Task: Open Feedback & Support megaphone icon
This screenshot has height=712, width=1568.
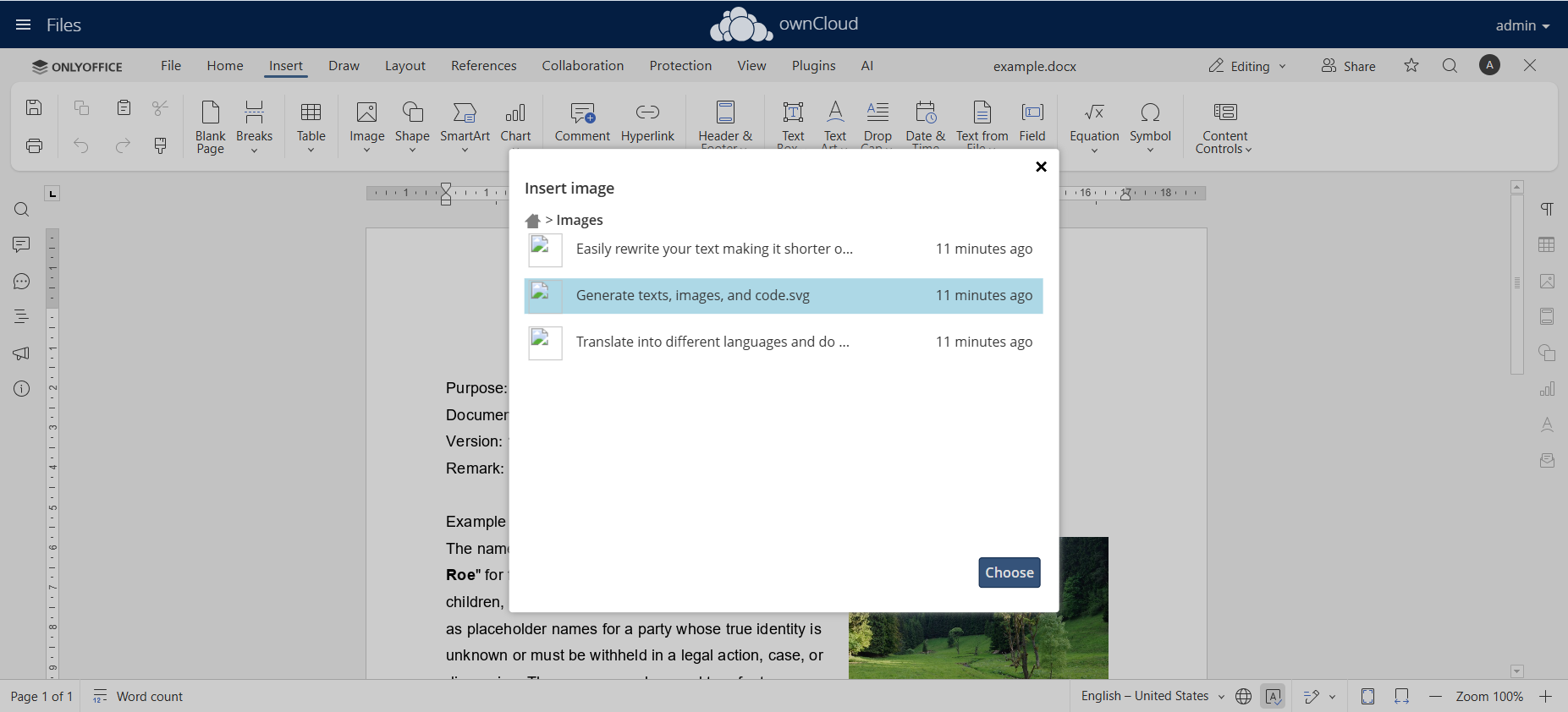Action: pyautogui.click(x=22, y=353)
